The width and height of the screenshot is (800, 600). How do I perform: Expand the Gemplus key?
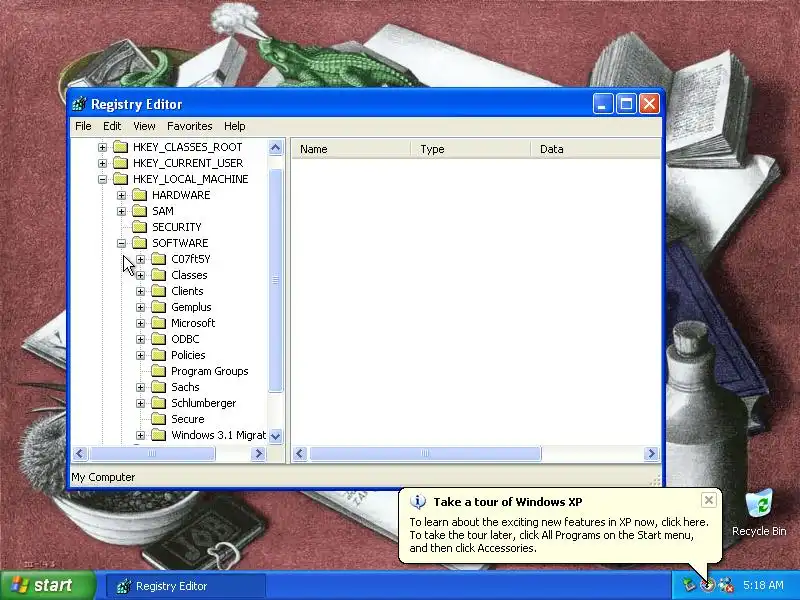[140, 308]
